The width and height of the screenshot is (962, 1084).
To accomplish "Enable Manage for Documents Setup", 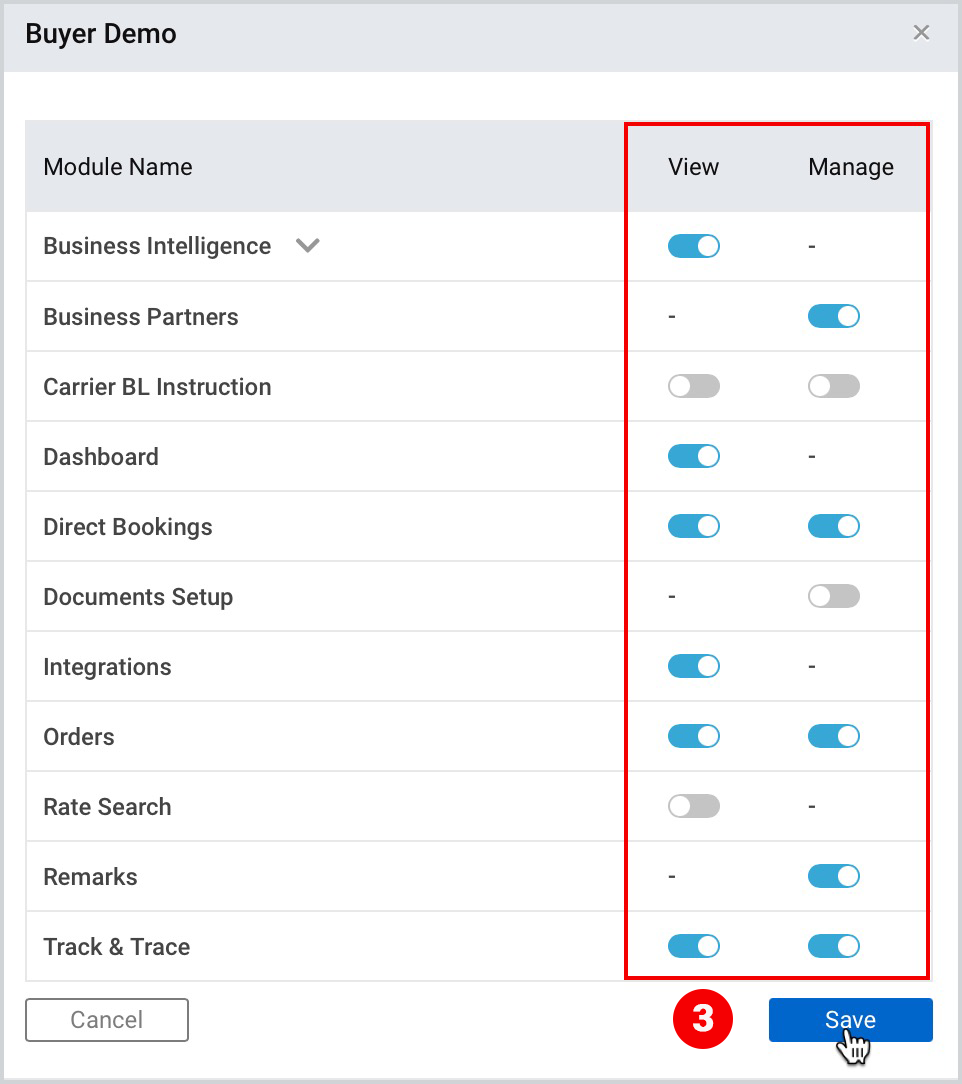I will 833,596.
